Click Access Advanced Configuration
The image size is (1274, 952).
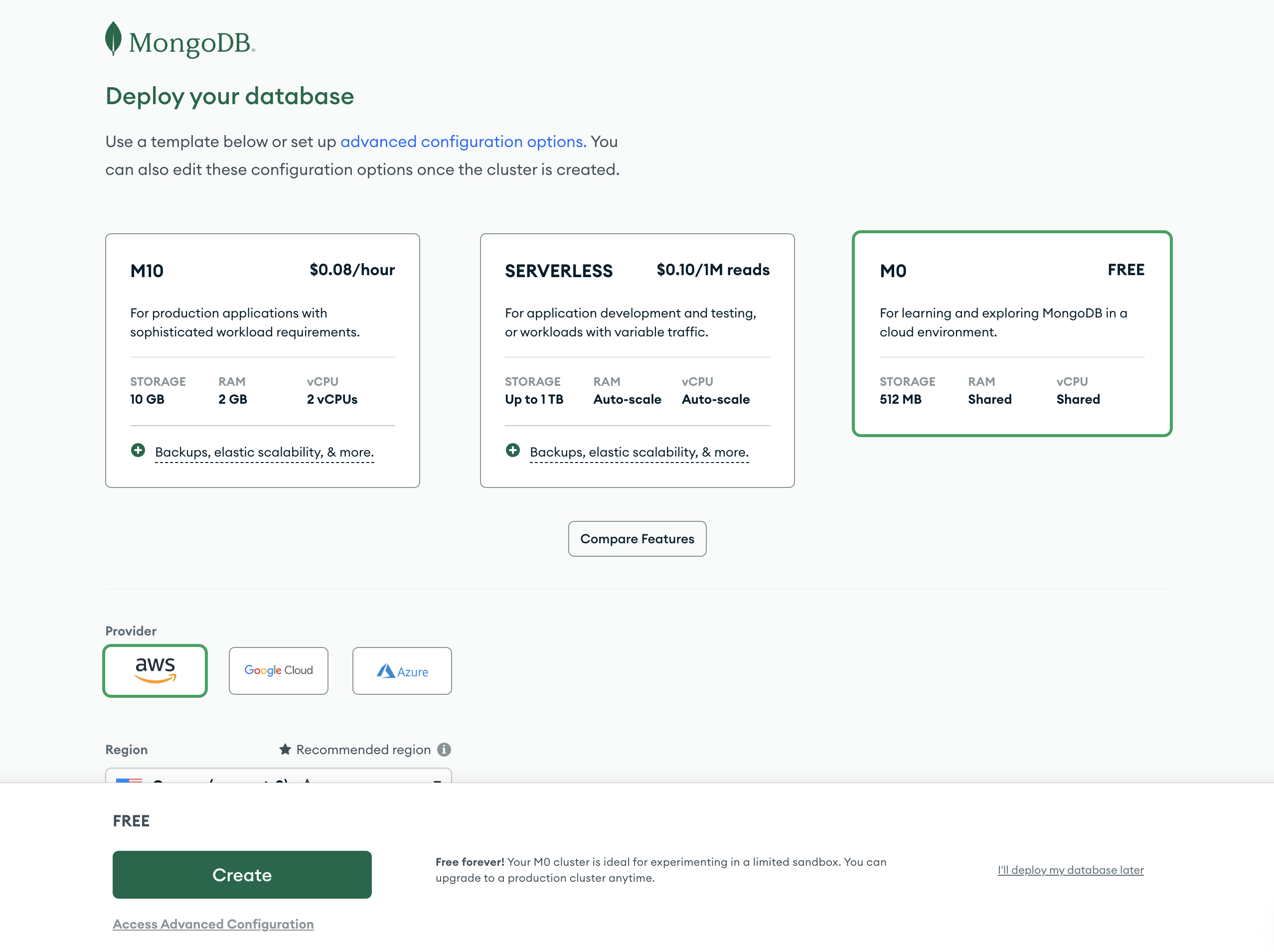pyautogui.click(x=213, y=924)
